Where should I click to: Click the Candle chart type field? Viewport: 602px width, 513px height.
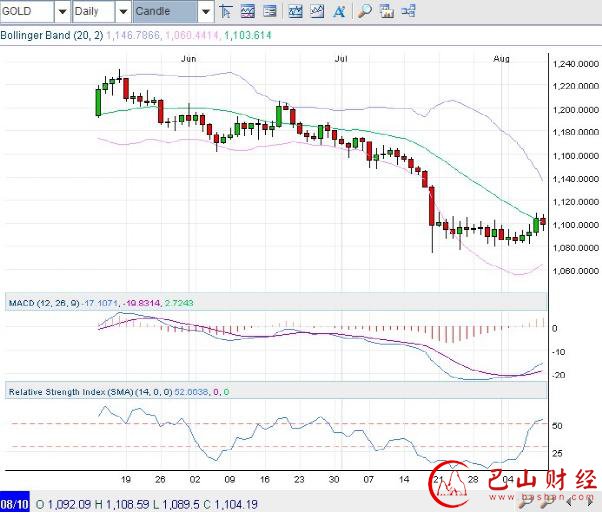[165, 12]
